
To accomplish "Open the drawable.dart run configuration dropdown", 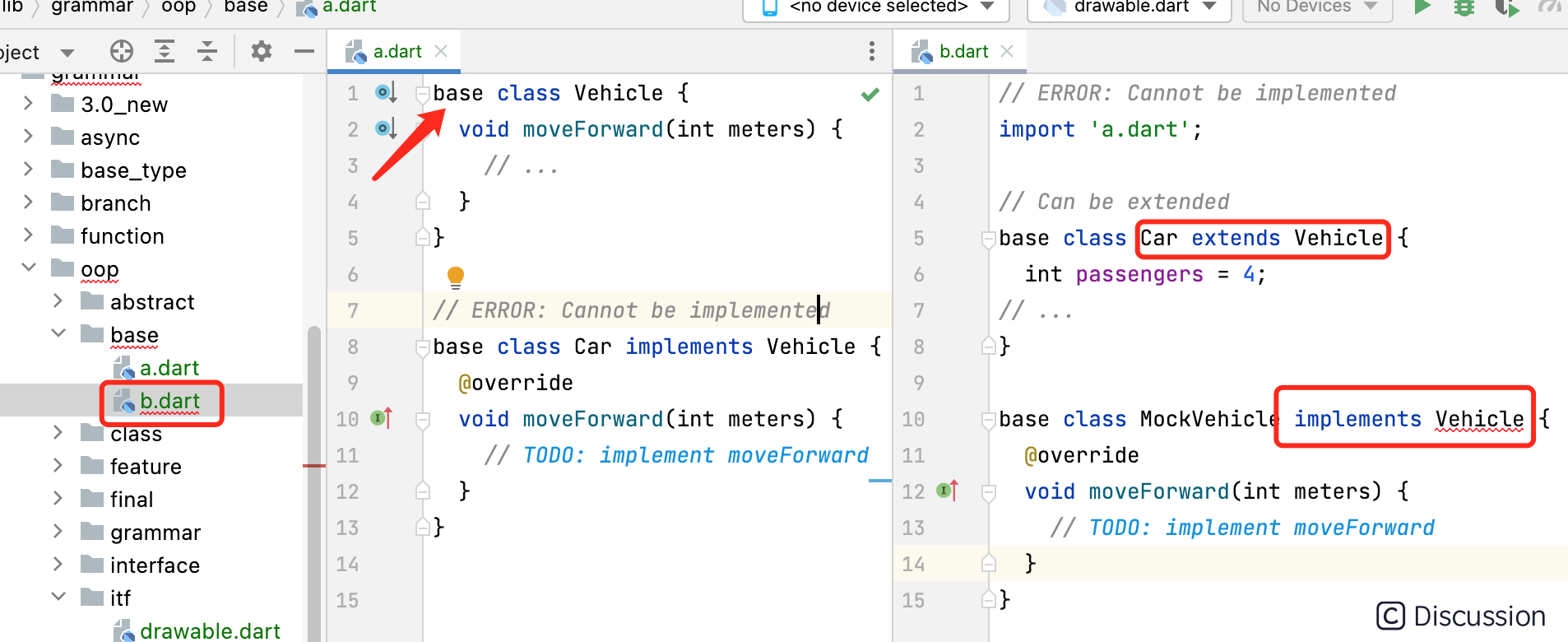I will pyautogui.click(x=1130, y=7).
